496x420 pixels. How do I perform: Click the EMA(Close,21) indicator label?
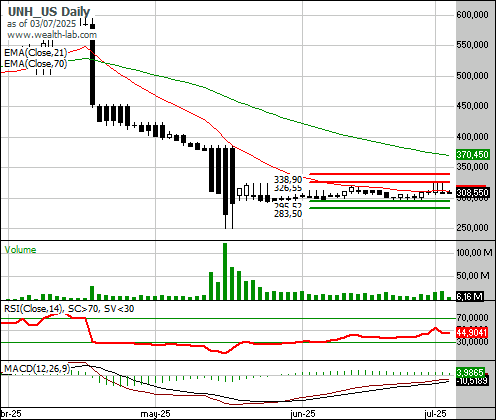[x=35, y=53]
